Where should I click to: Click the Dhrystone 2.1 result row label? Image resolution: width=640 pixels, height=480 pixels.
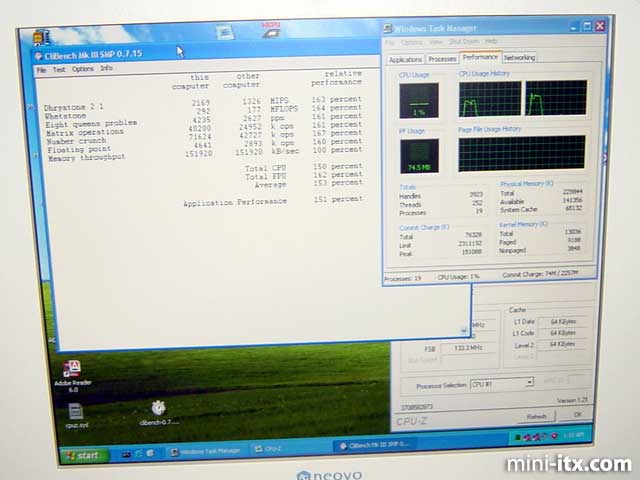(x=73, y=107)
